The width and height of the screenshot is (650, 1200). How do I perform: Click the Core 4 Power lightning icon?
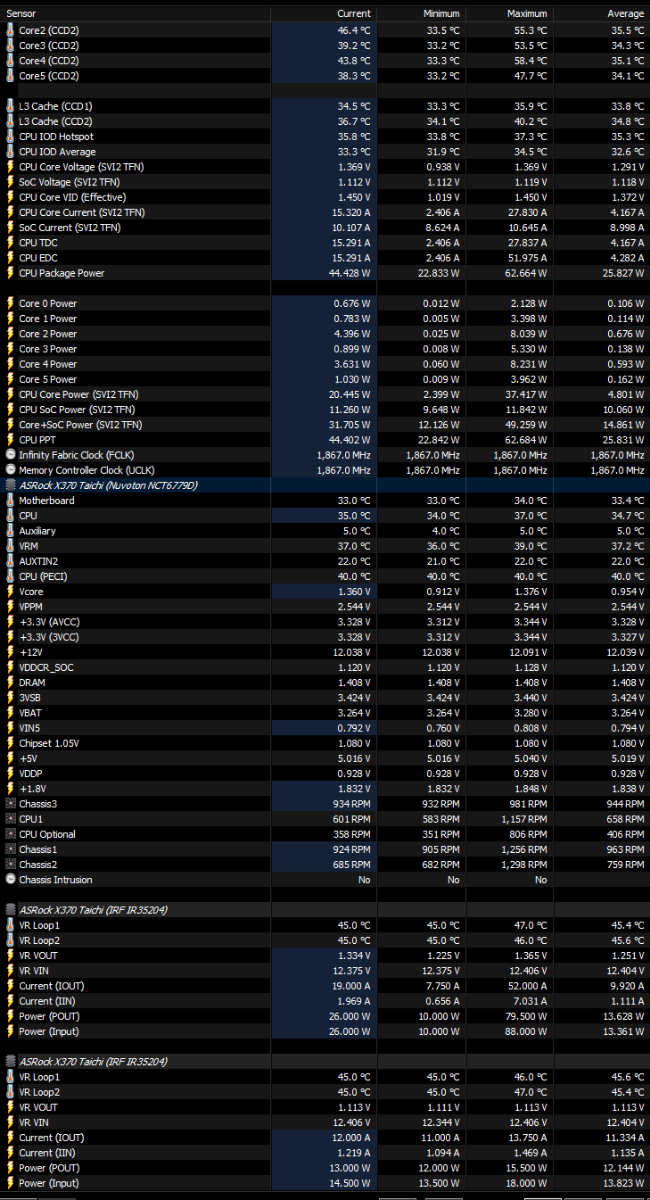click(x=11, y=364)
